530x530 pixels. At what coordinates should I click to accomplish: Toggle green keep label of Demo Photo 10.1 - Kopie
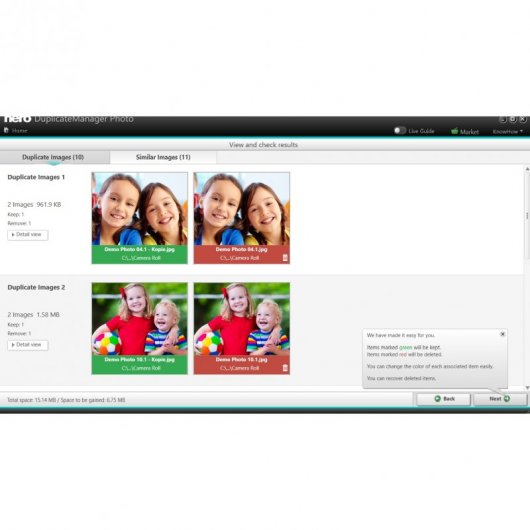click(140, 364)
